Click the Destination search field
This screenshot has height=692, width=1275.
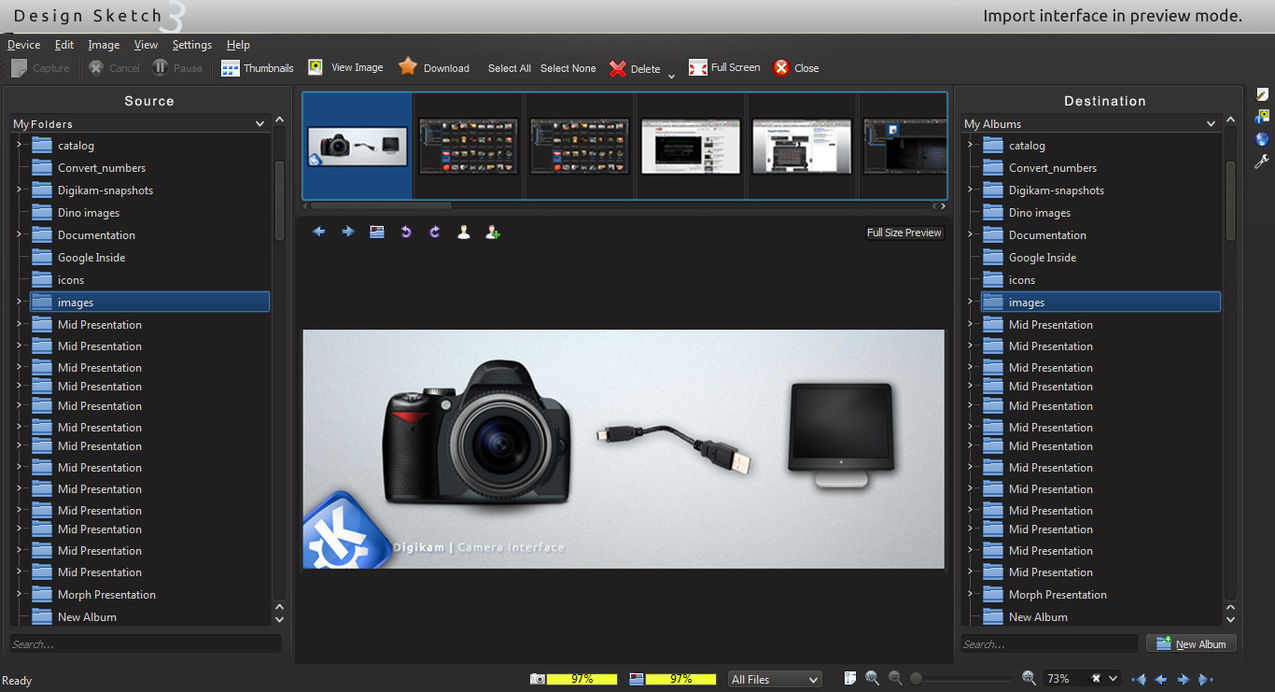[1048, 644]
